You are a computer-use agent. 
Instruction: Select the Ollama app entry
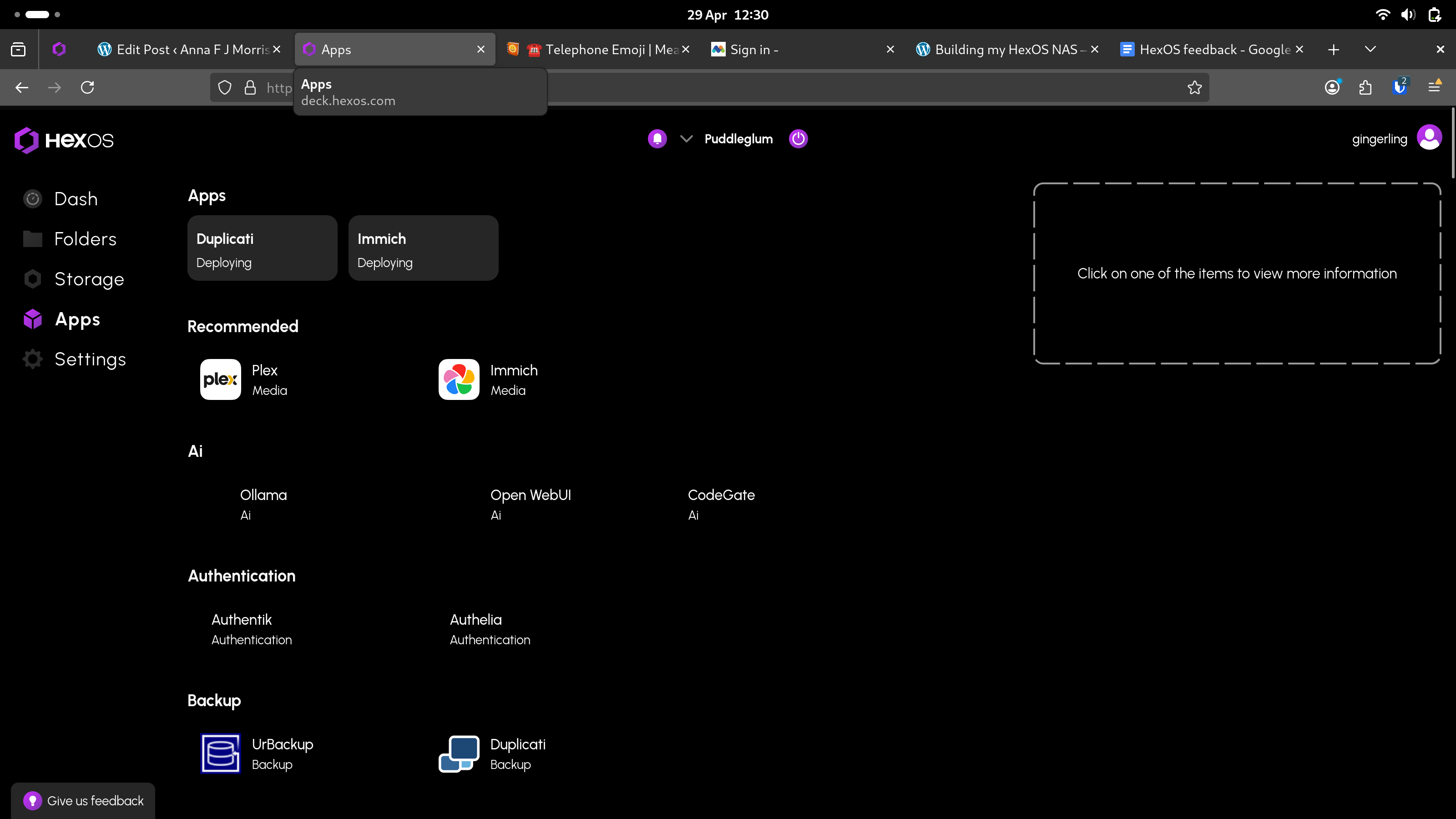coord(263,504)
